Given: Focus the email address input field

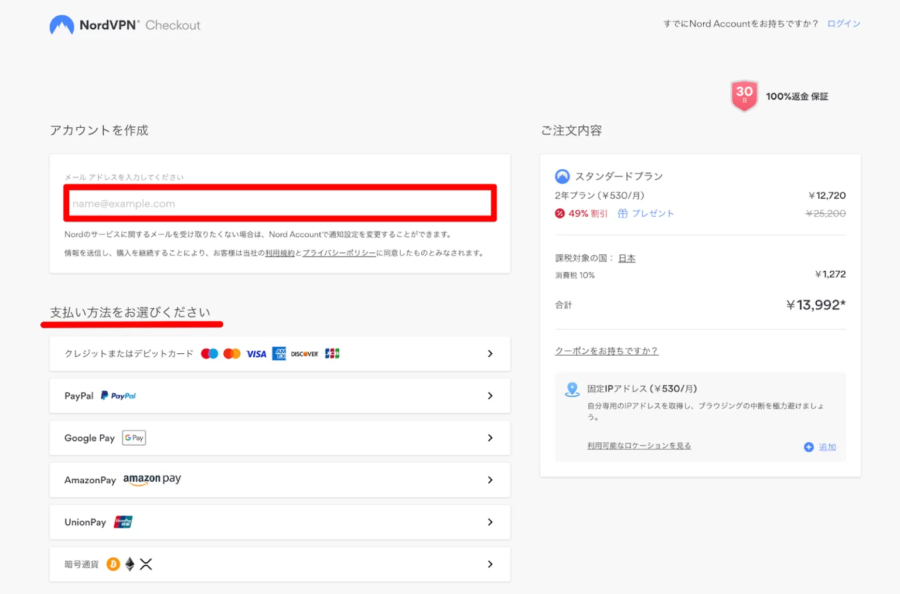Looking at the screenshot, I should (280, 203).
